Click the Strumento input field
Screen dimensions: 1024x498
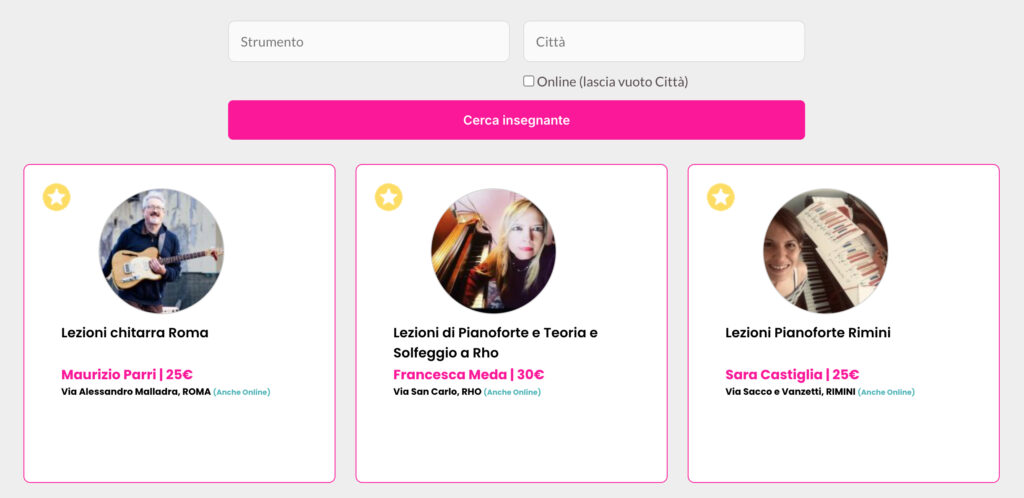[368, 42]
